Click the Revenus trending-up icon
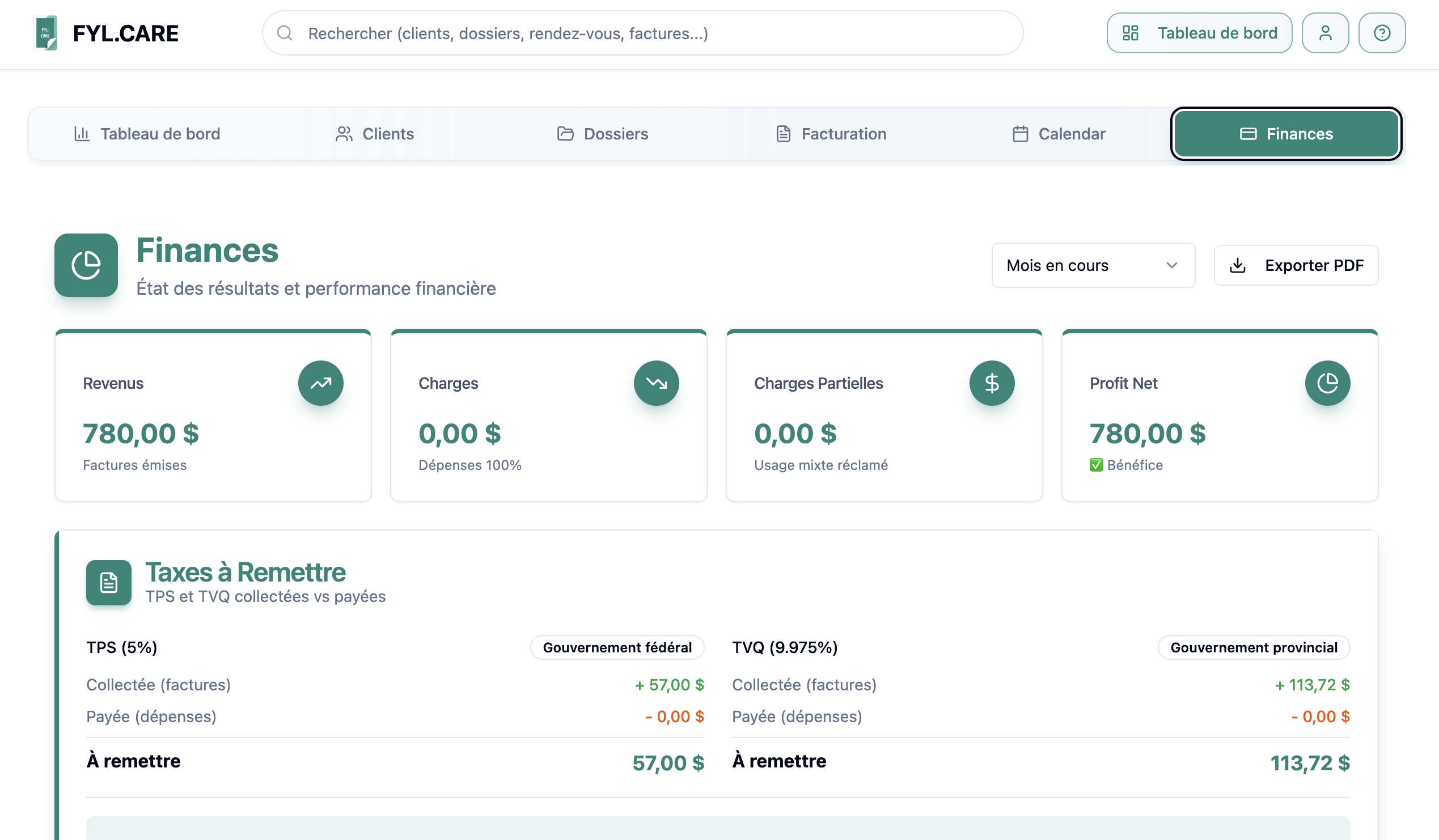Image resolution: width=1439 pixels, height=840 pixels. tap(320, 383)
